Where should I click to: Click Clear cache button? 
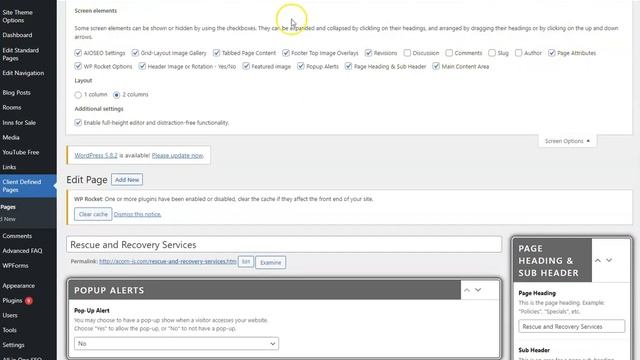click(x=93, y=214)
